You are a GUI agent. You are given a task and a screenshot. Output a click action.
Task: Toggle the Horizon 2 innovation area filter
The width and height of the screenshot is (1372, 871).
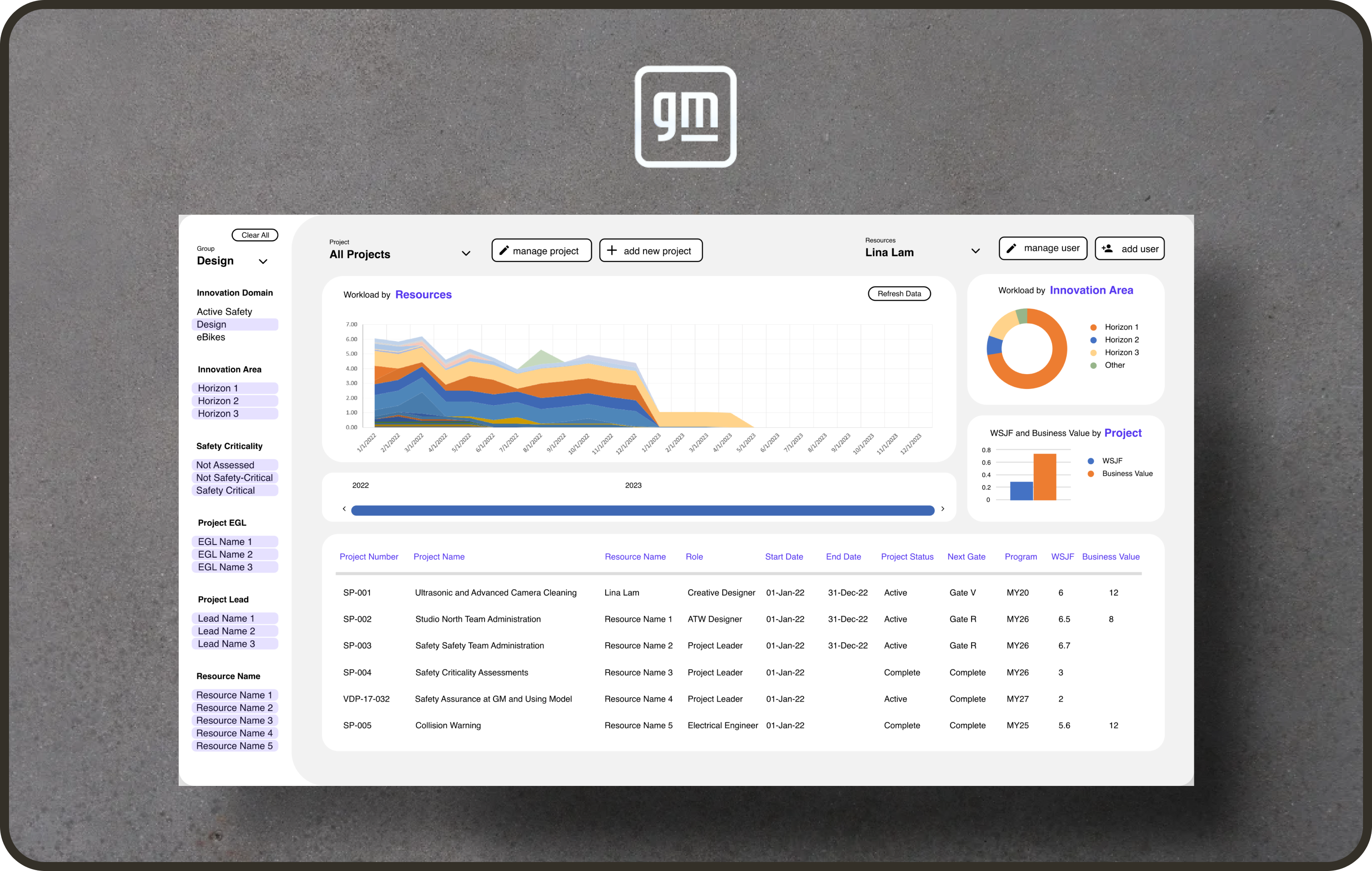[x=235, y=401]
